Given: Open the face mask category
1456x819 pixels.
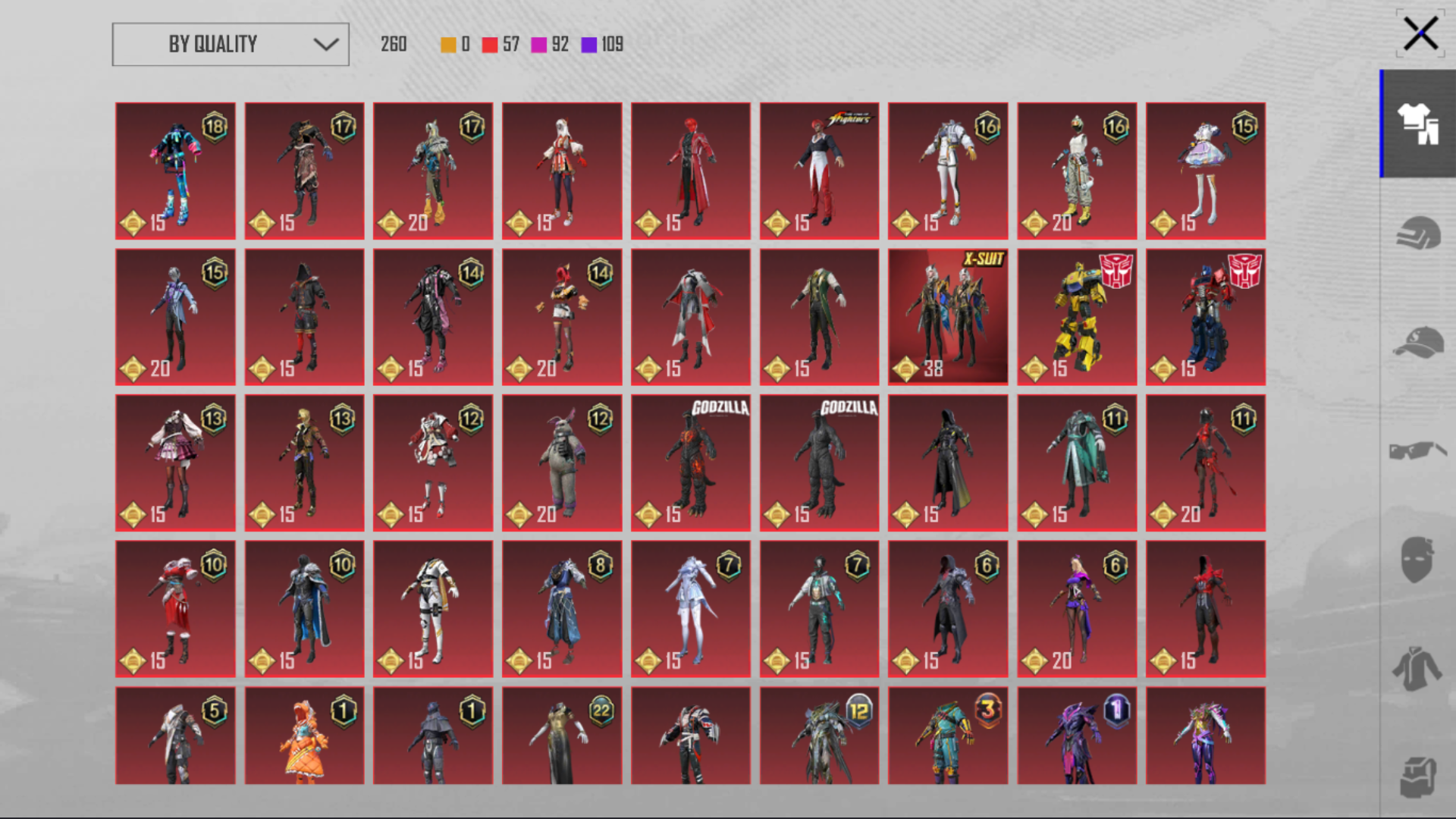Looking at the screenshot, I should coord(1417,560).
